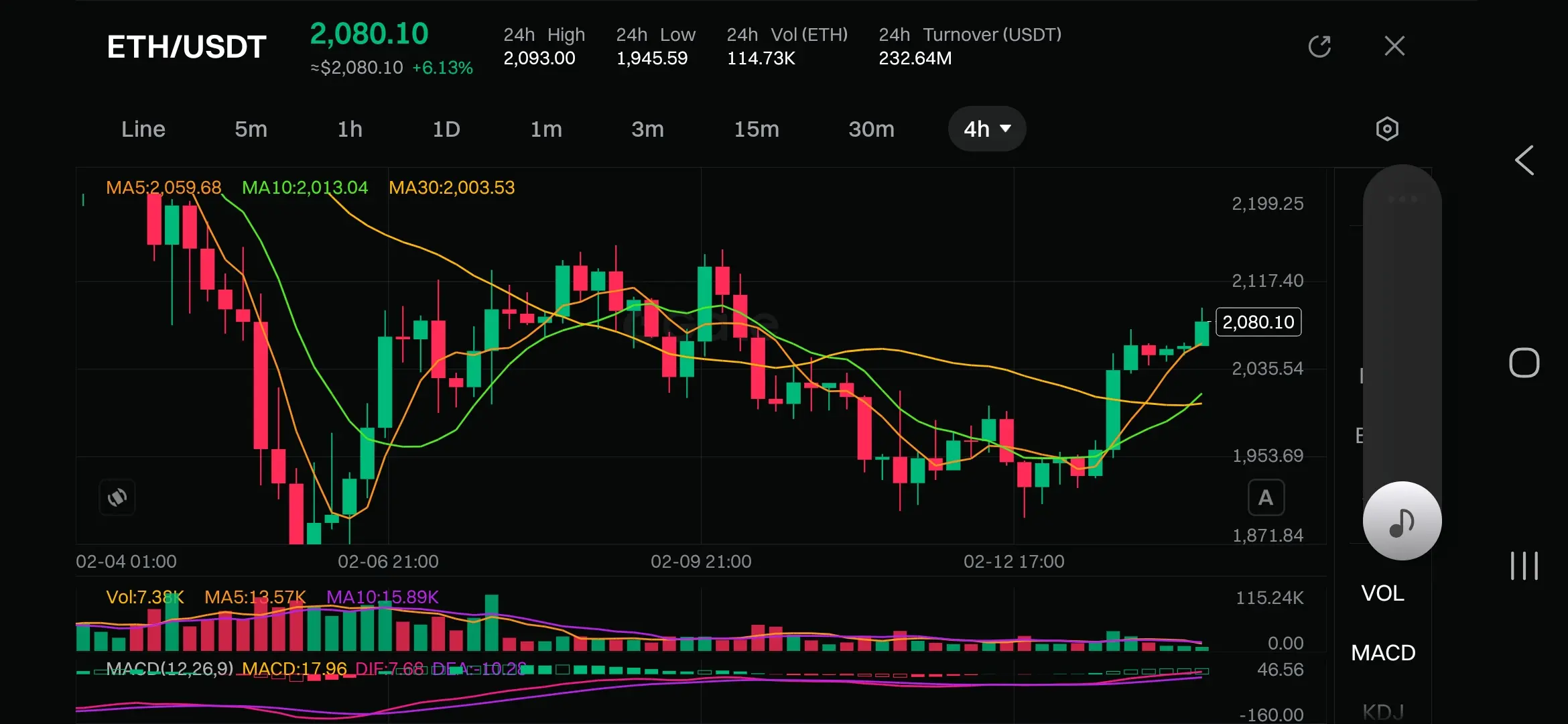Tap the ETH/USDT pair title

pos(186,47)
